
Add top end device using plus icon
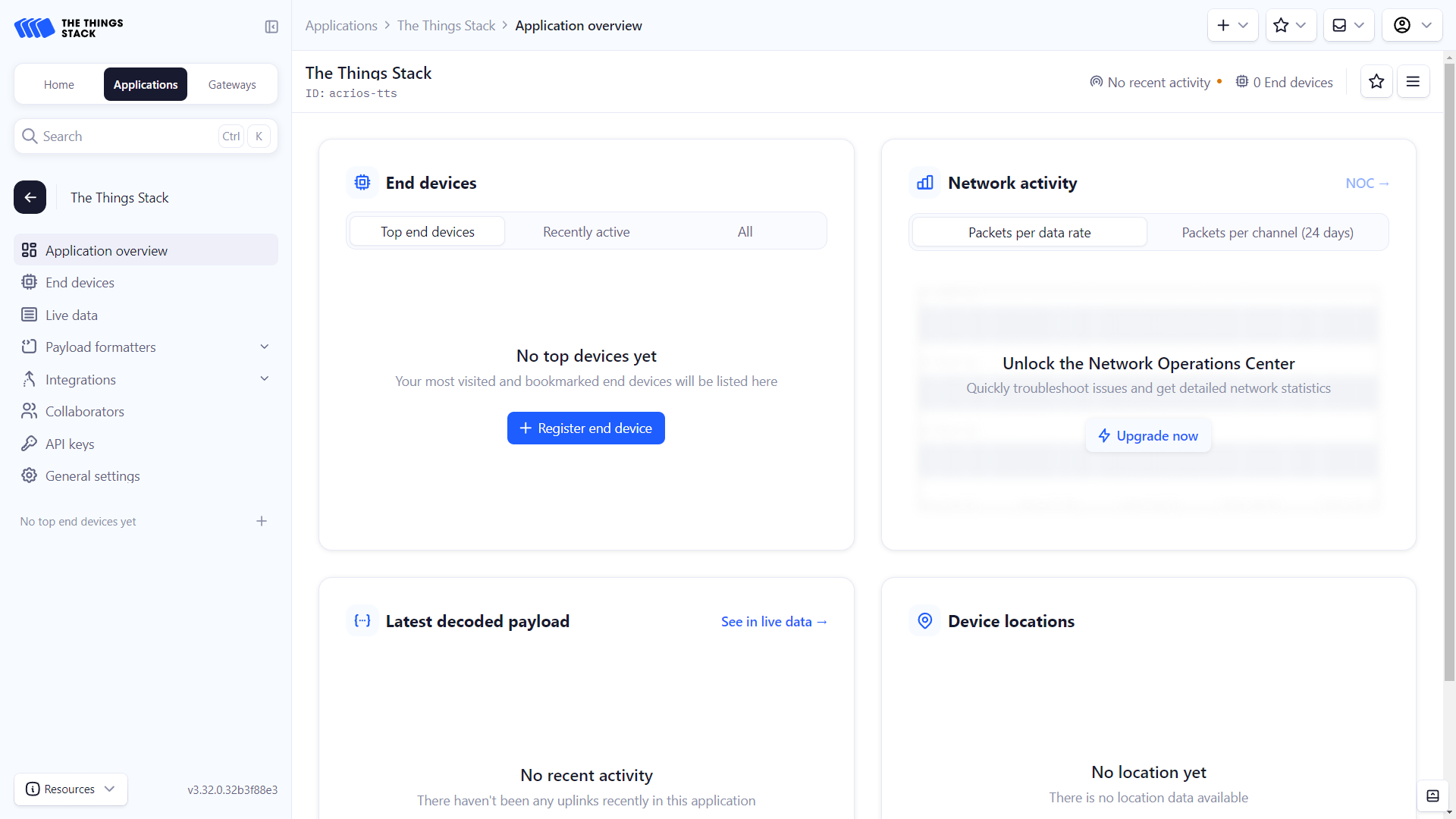[x=262, y=521]
